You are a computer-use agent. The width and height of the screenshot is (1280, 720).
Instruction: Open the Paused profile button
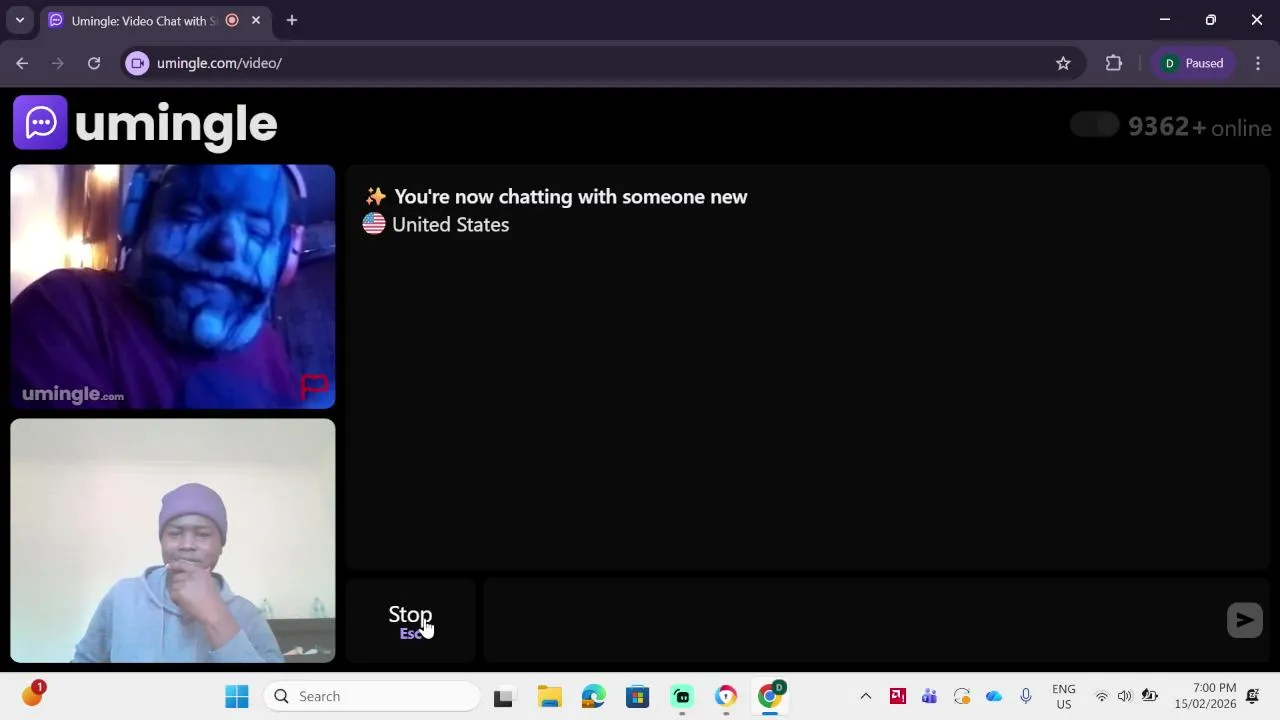coord(1193,63)
